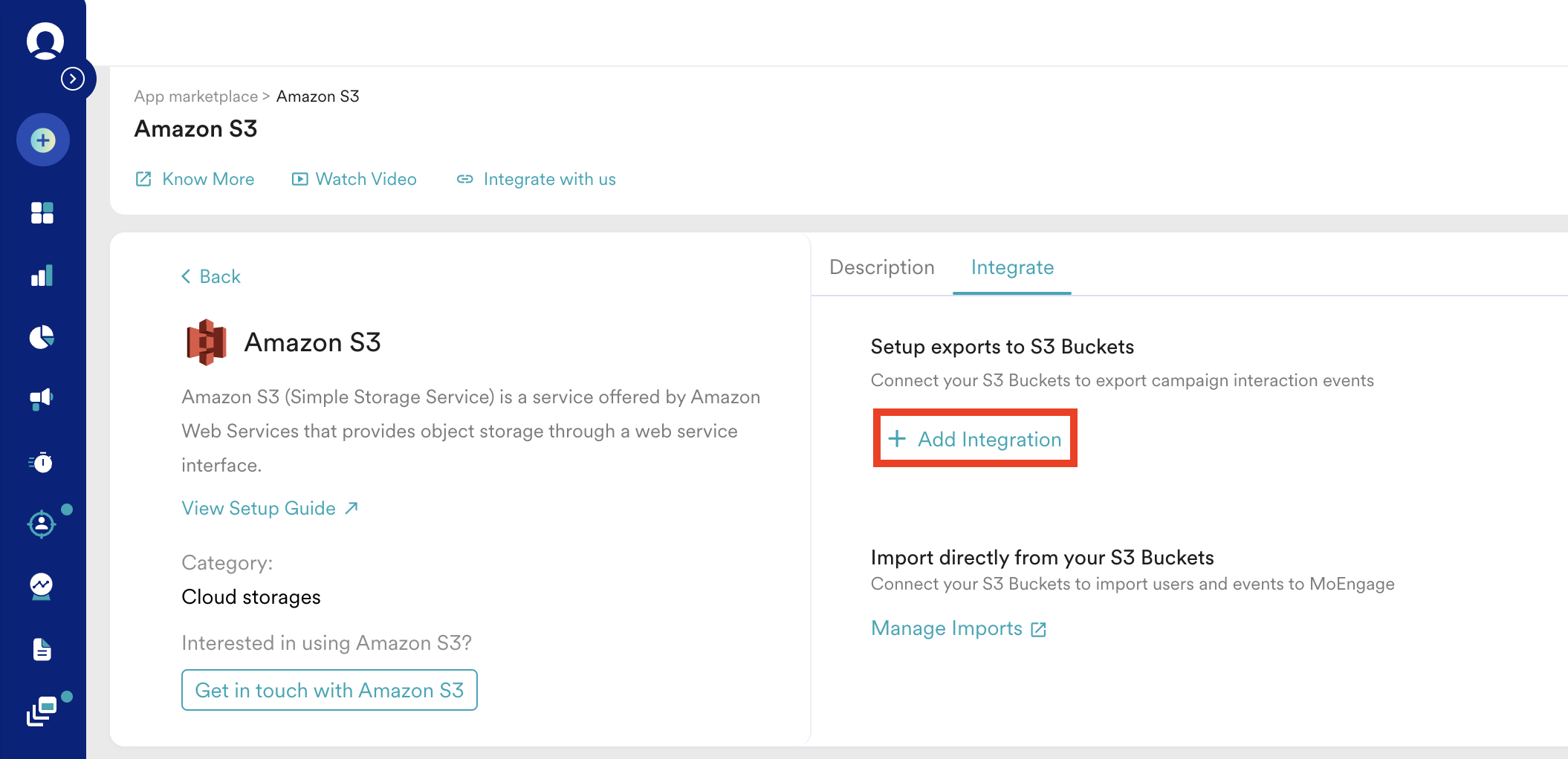Open the pie chart segments icon

42,337
